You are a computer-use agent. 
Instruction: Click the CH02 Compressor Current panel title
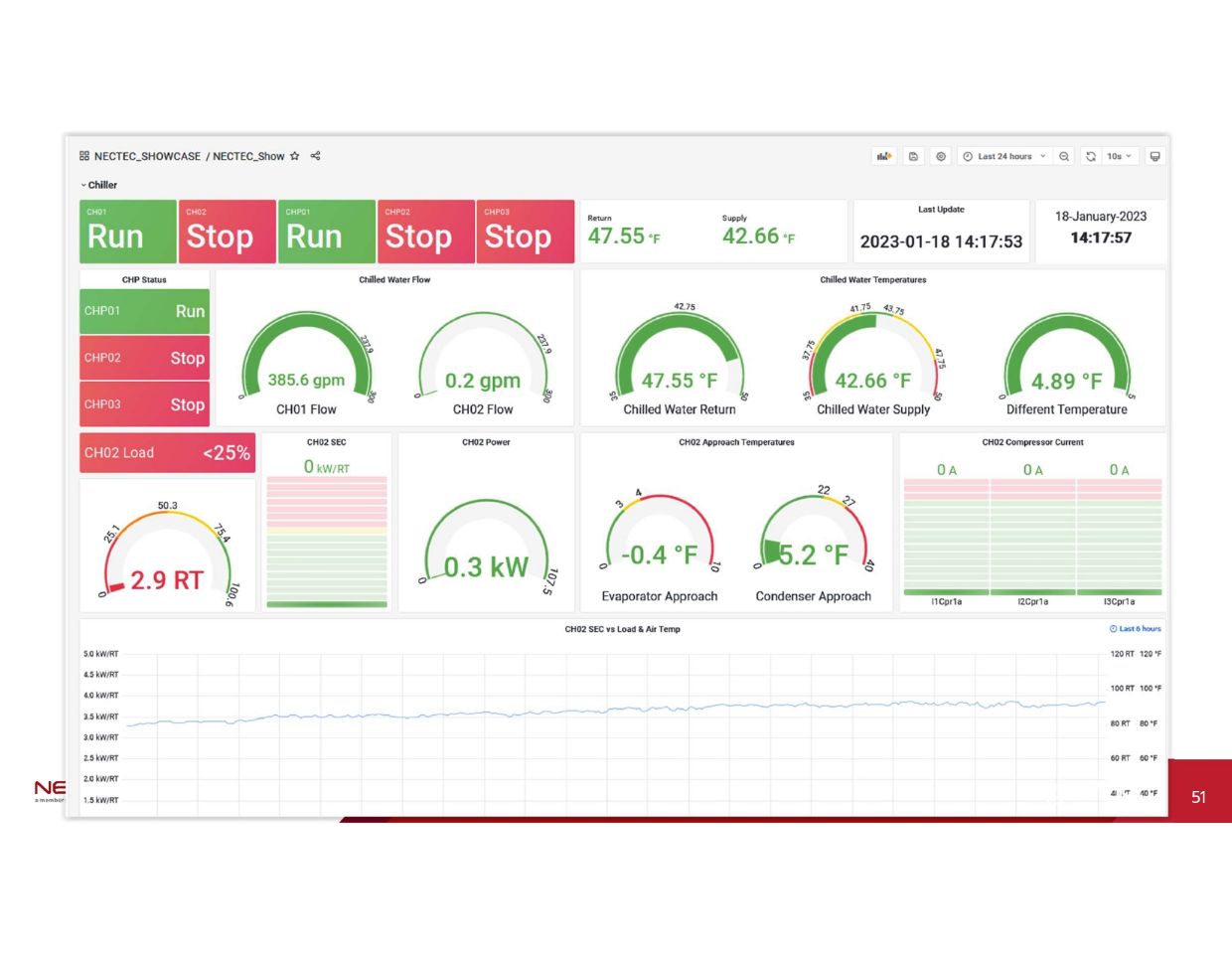[1032, 443]
